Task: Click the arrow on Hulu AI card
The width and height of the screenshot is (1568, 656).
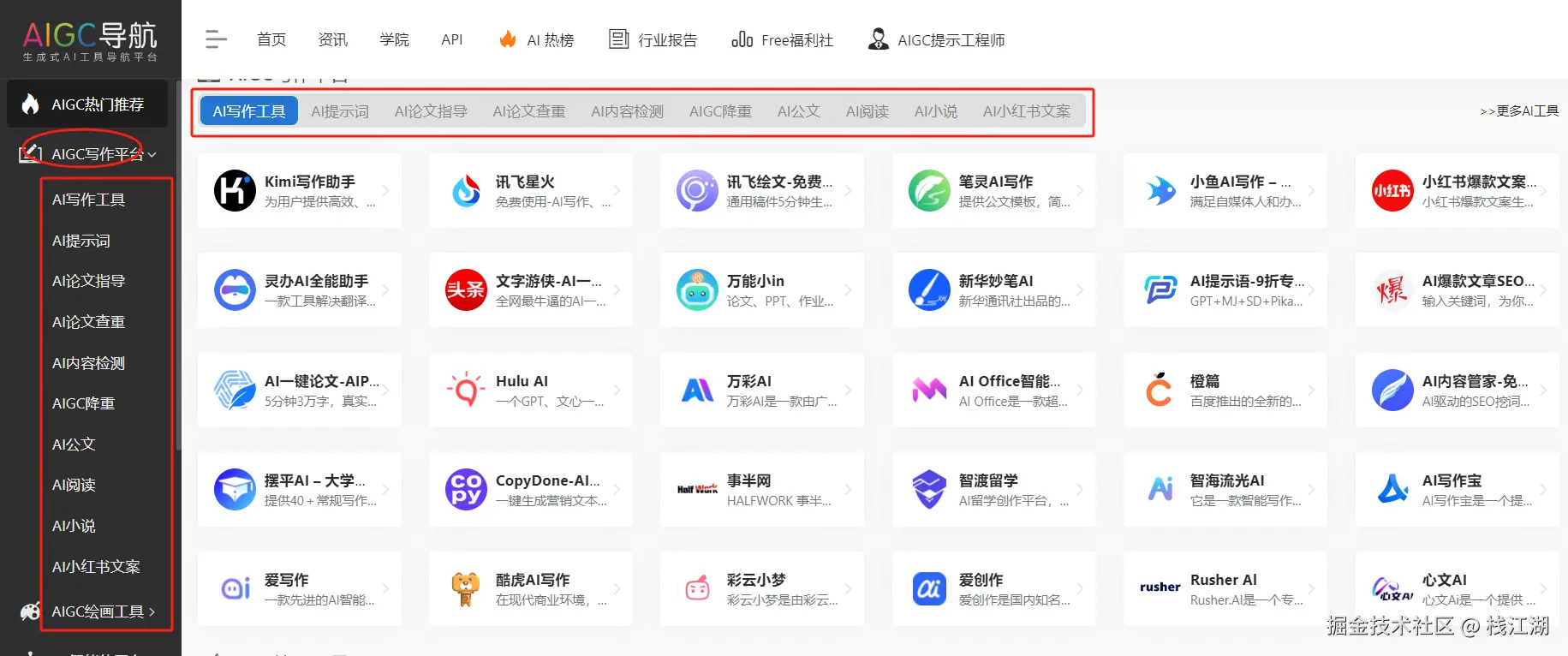Action: click(617, 390)
